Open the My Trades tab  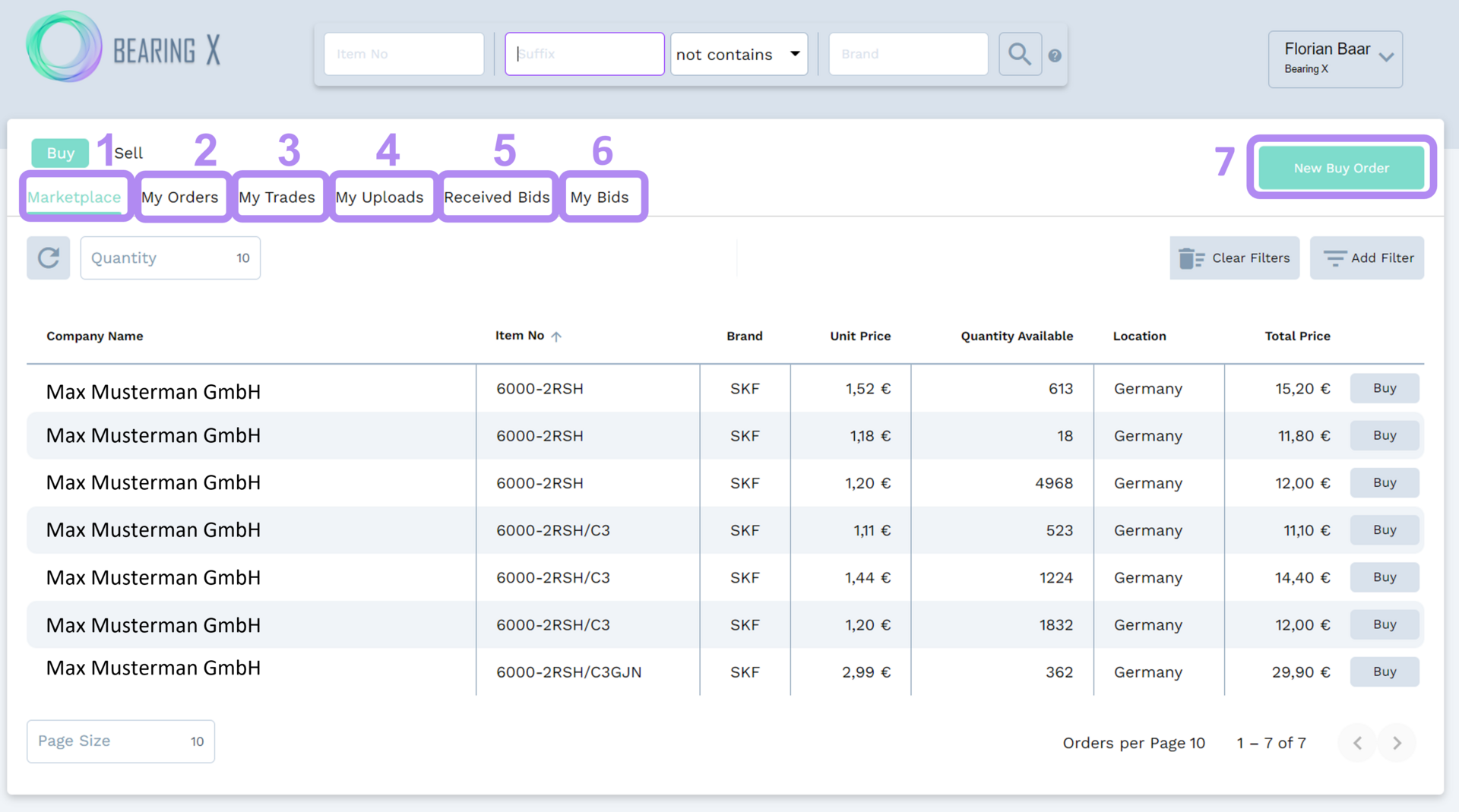click(x=277, y=197)
